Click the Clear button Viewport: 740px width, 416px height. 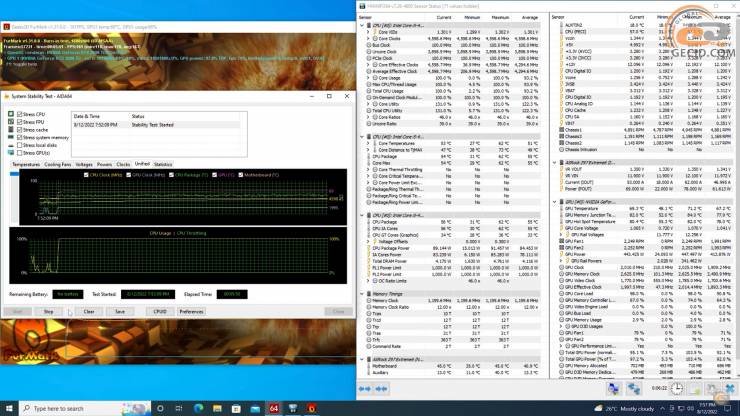[x=89, y=312]
